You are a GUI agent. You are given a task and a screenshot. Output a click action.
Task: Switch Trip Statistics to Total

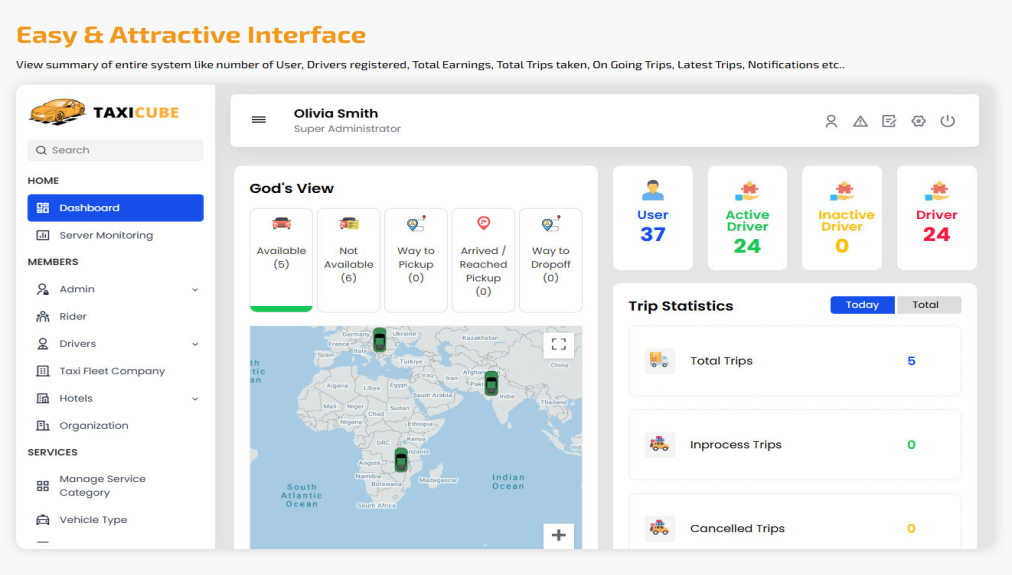pos(926,305)
